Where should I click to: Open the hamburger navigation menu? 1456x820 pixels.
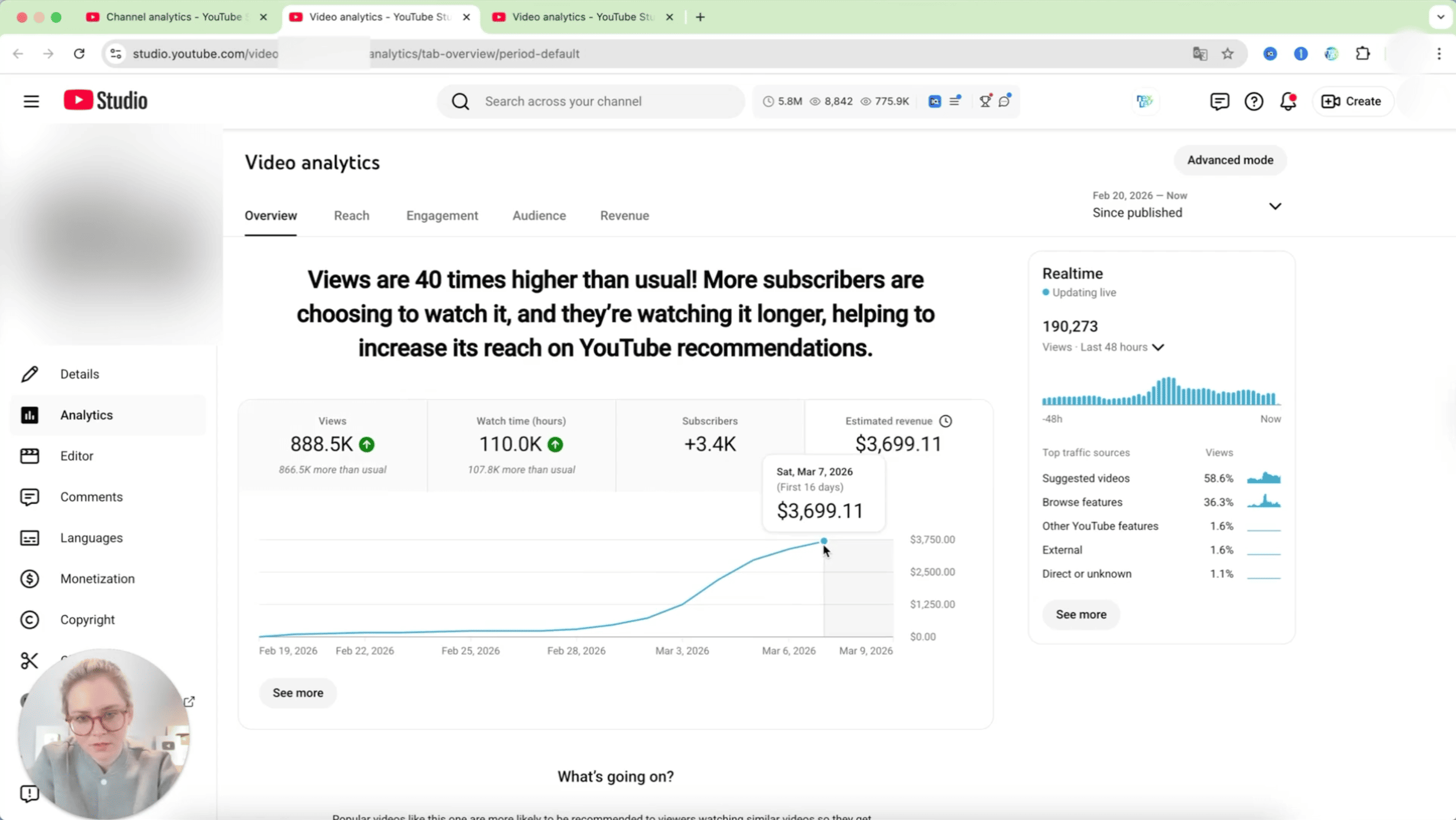(x=31, y=101)
